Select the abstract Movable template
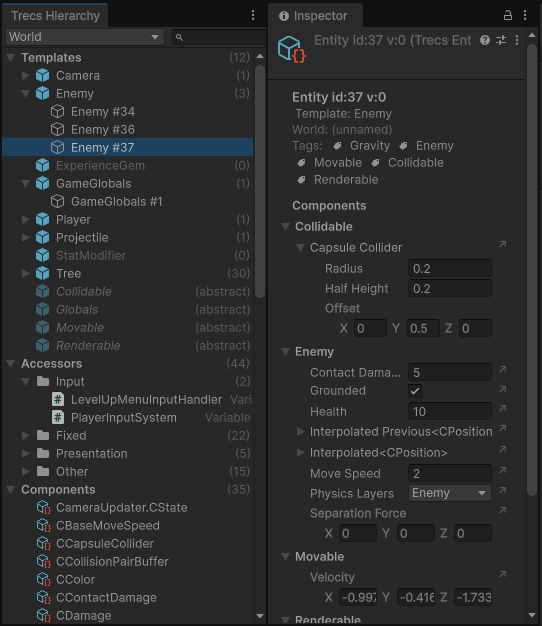 point(128,327)
